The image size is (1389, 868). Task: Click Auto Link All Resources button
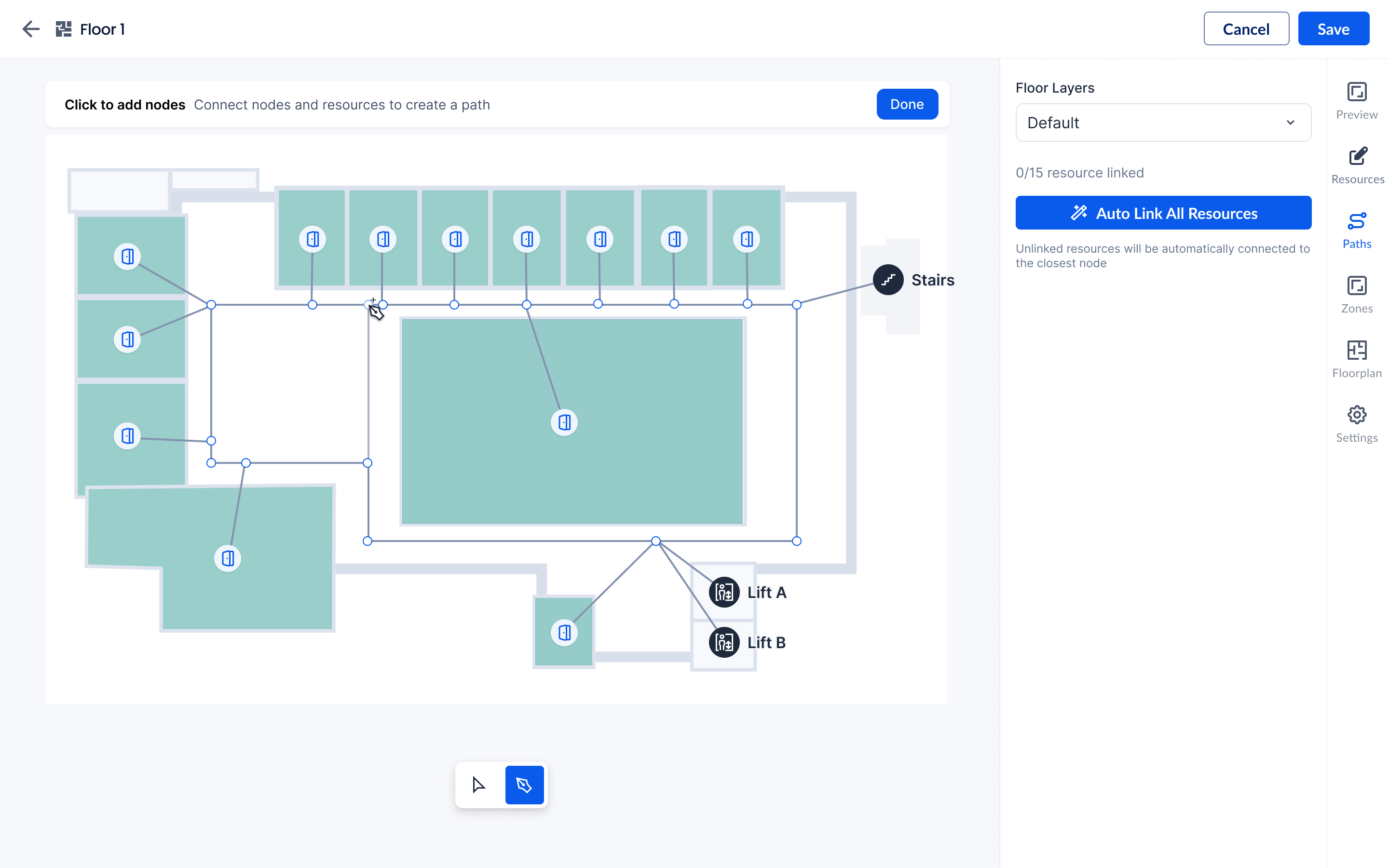pos(1163,213)
